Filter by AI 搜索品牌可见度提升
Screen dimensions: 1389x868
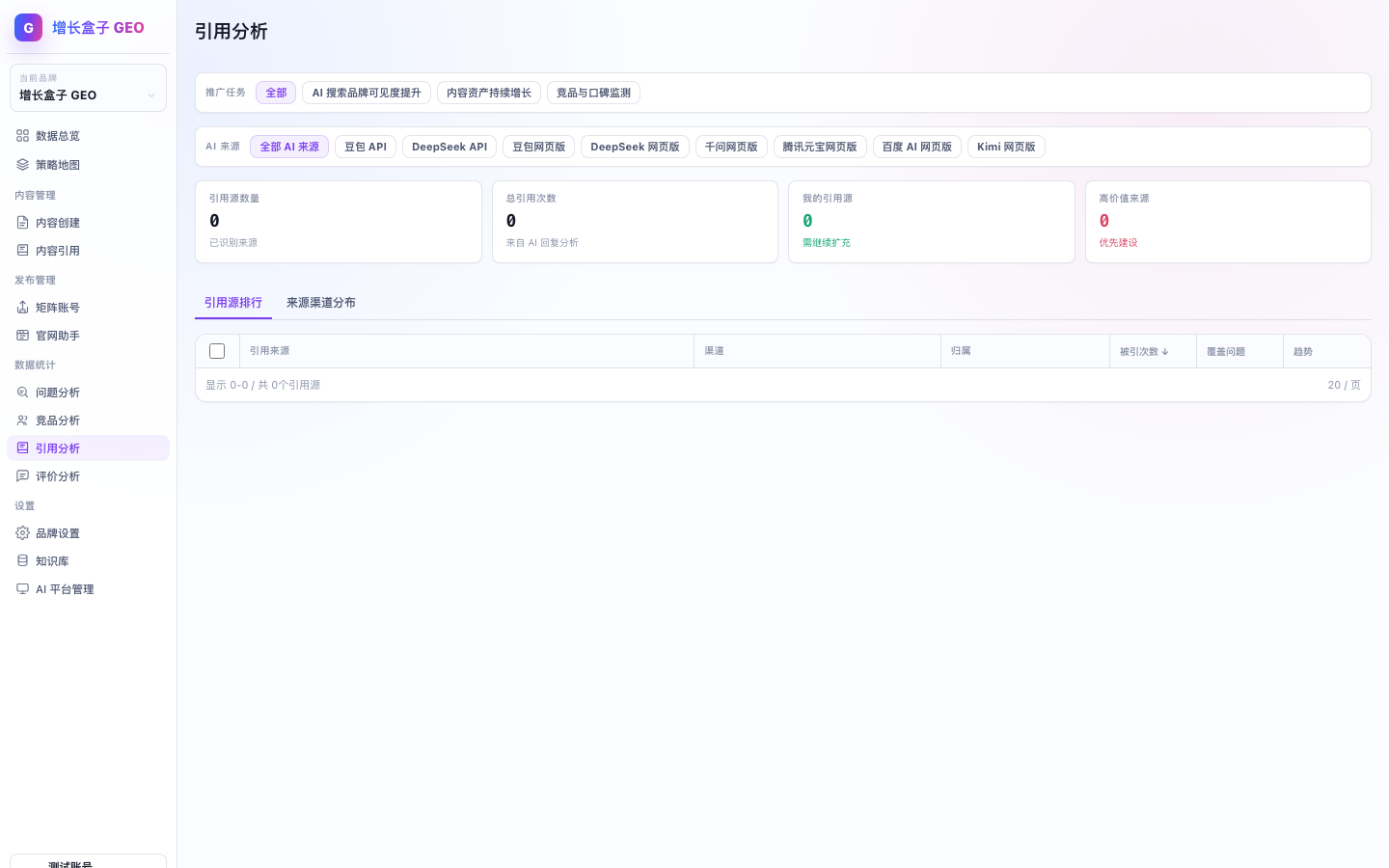click(367, 93)
